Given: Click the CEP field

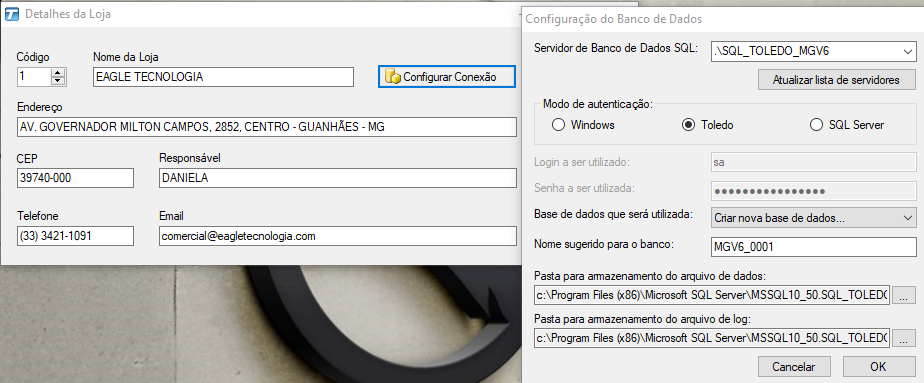Looking at the screenshot, I should pos(75,178).
